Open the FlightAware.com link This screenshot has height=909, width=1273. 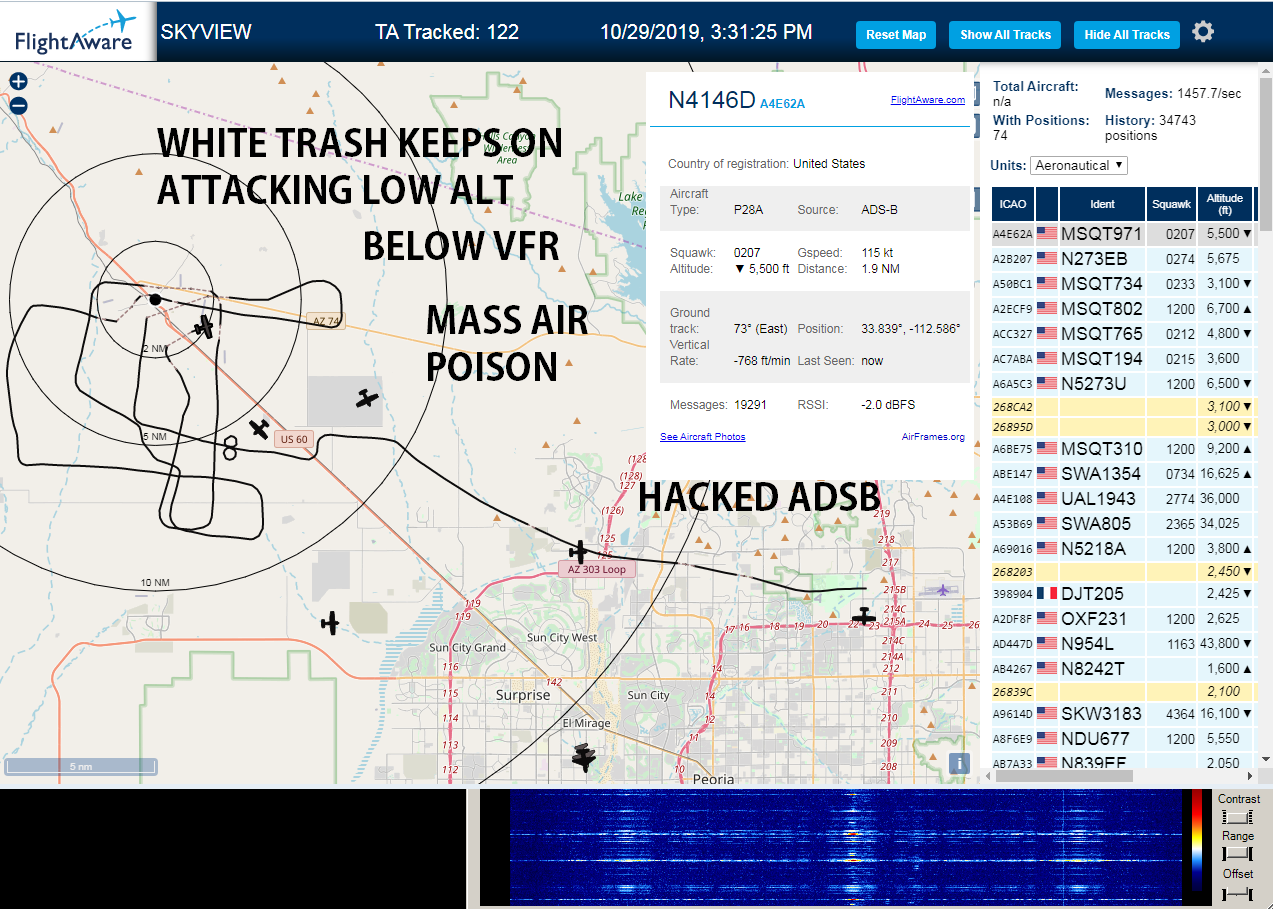click(927, 99)
